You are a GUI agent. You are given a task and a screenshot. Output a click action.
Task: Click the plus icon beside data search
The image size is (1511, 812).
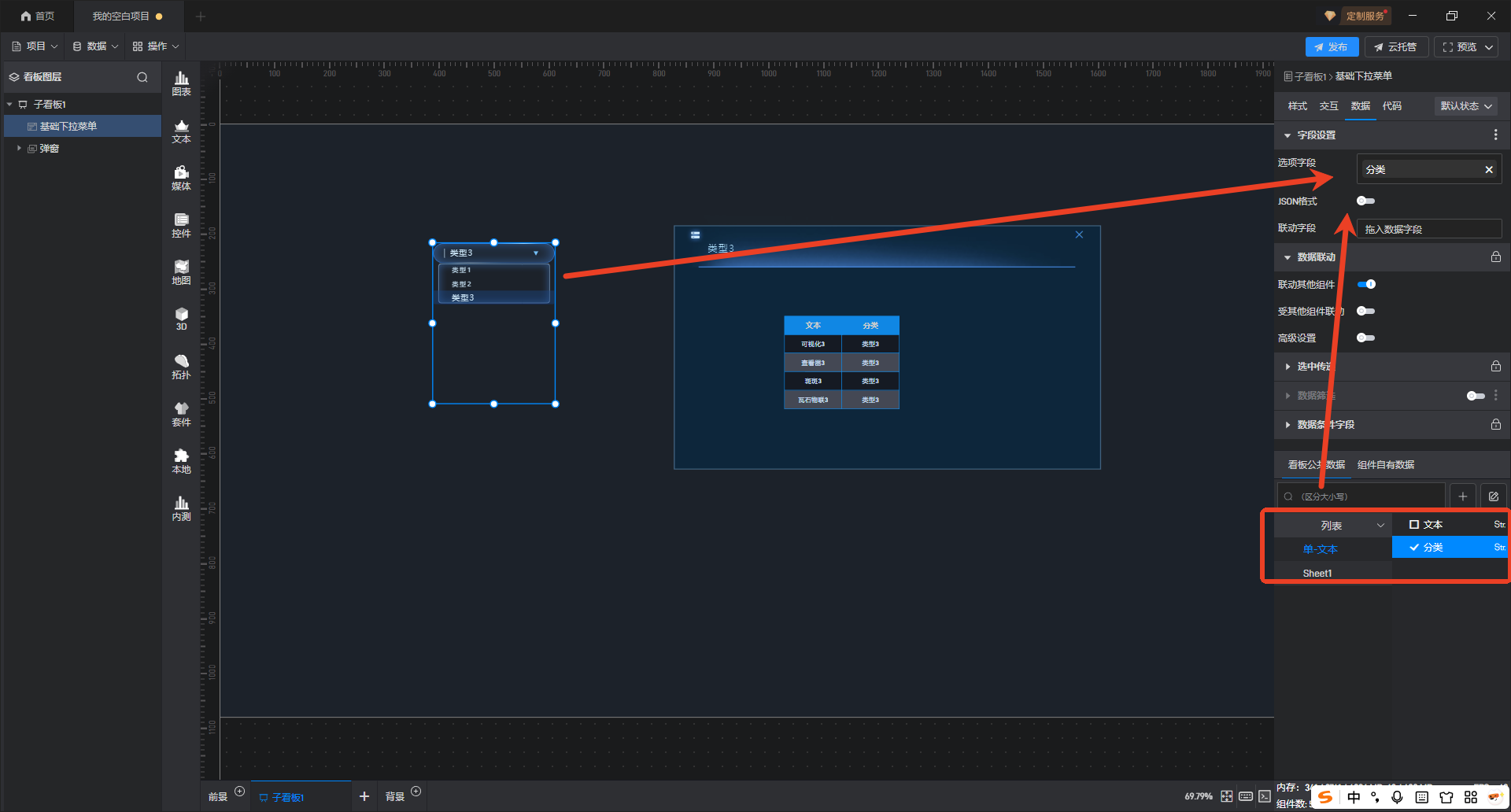click(1462, 496)
